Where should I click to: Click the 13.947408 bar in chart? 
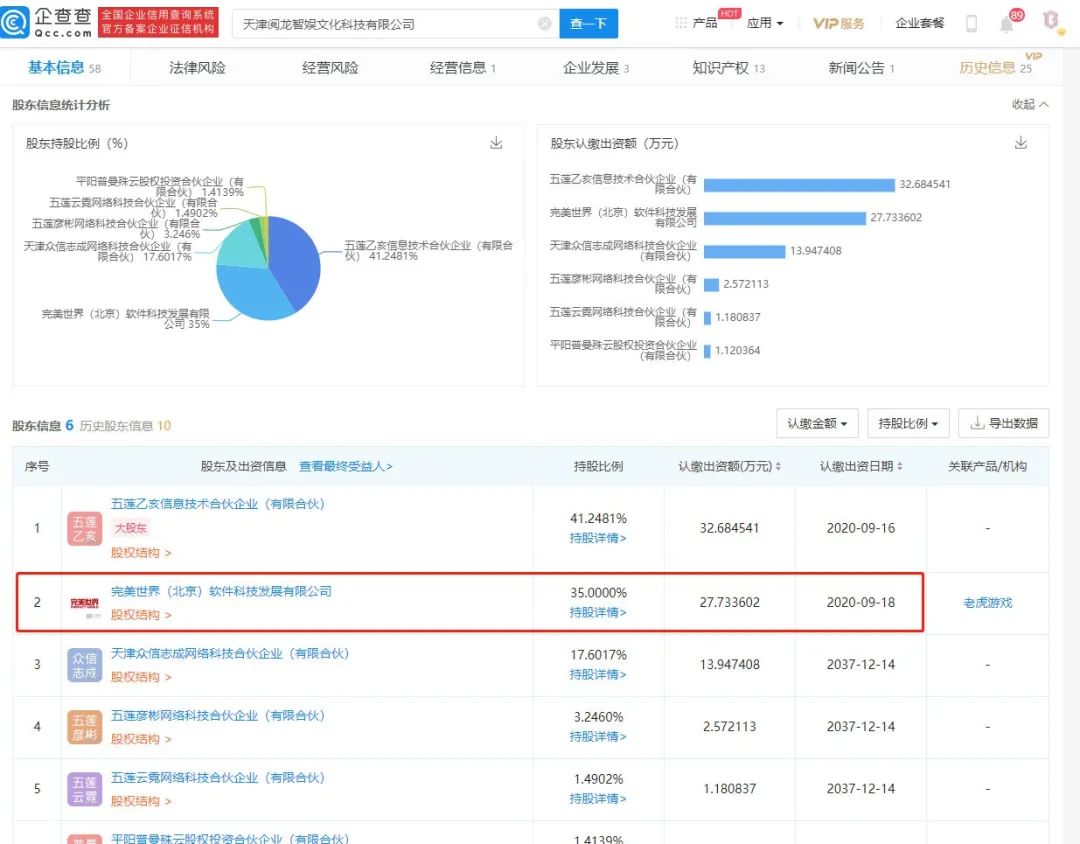tap(745, 251)
